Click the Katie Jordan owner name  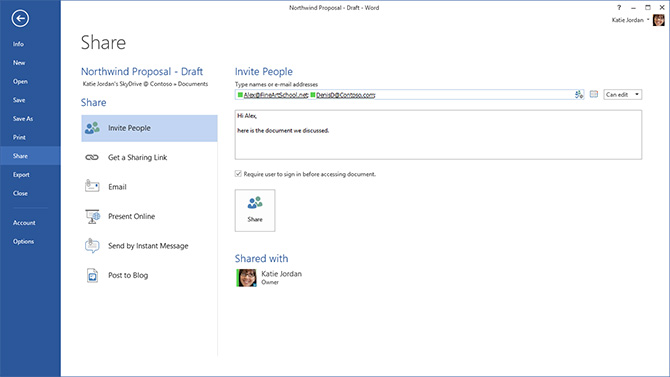click(x=282, y=274)
